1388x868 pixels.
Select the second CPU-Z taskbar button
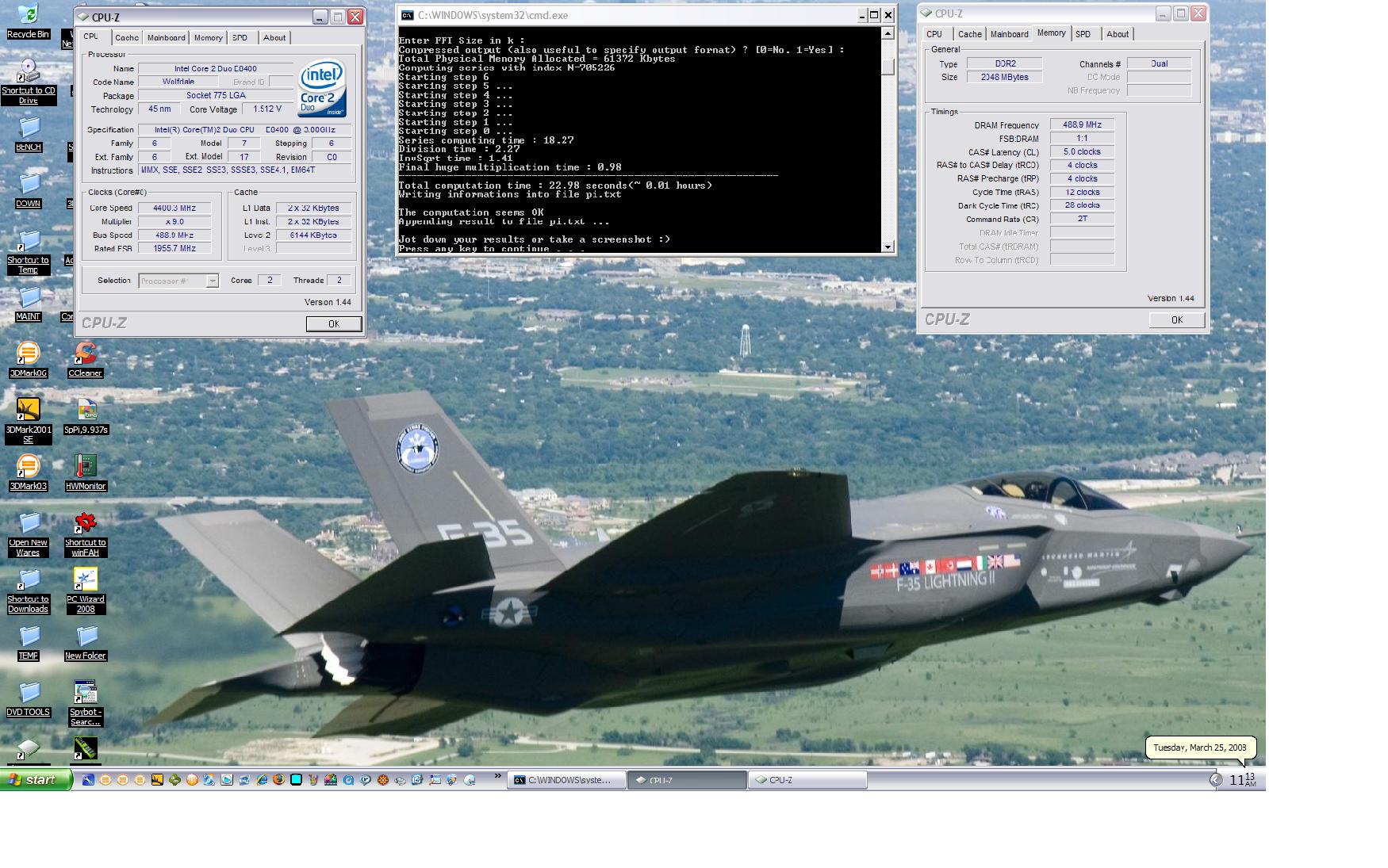pos(807,780)
